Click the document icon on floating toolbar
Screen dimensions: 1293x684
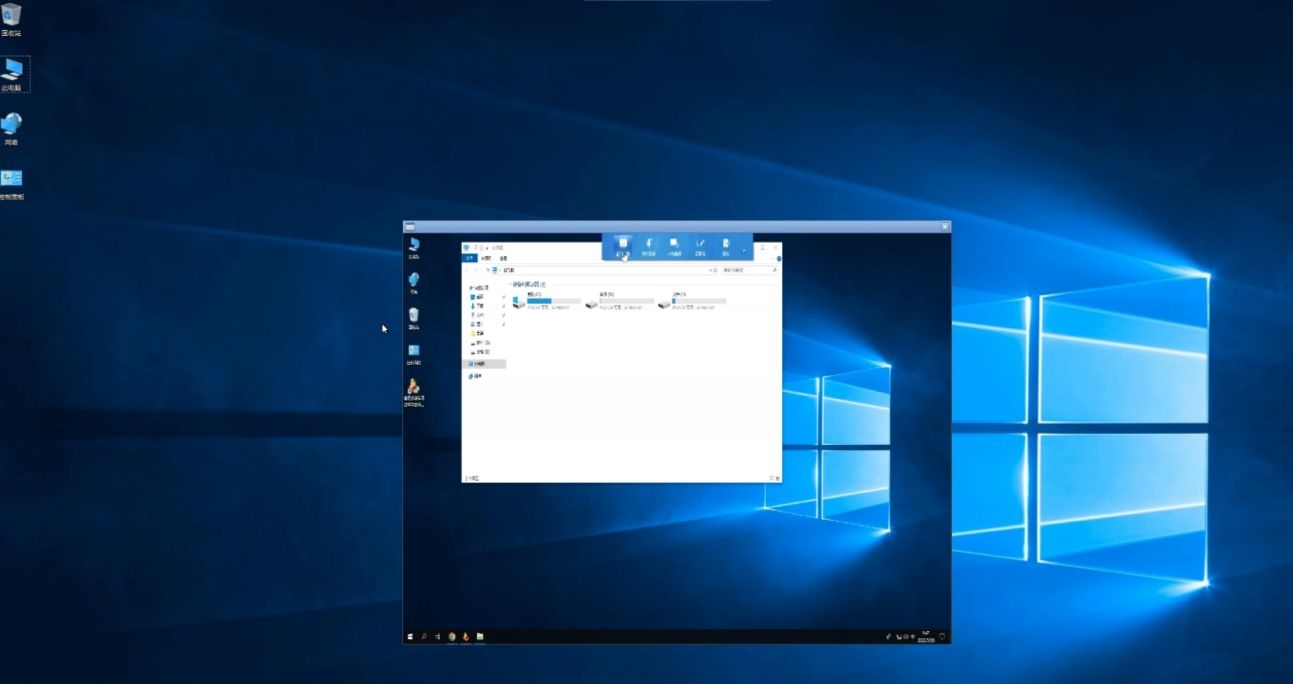point(726,244)
